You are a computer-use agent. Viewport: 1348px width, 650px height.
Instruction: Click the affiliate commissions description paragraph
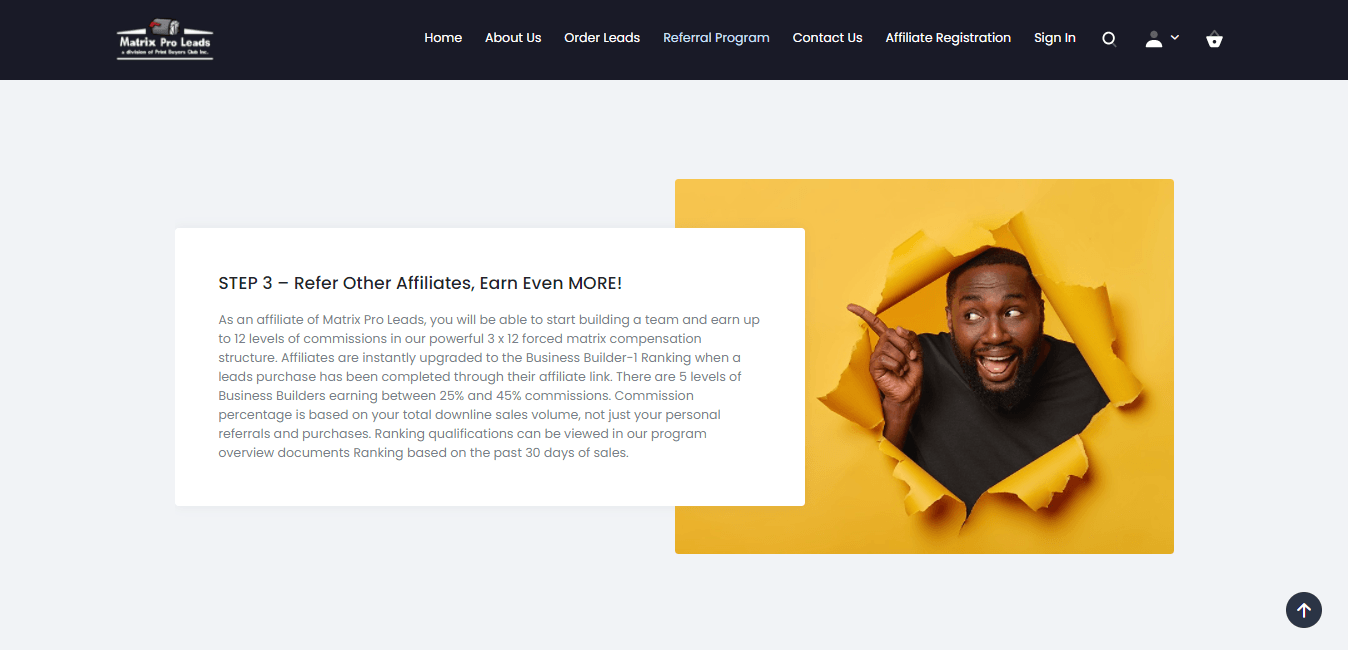(489, 386)
